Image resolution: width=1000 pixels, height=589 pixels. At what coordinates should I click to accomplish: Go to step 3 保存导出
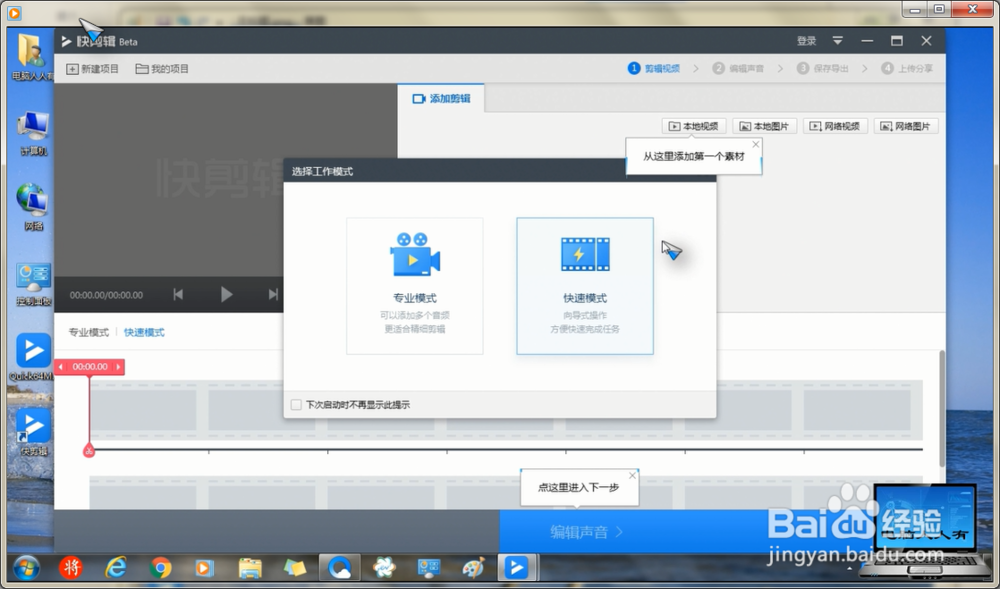pyautogui.click(x=823, y=68)
